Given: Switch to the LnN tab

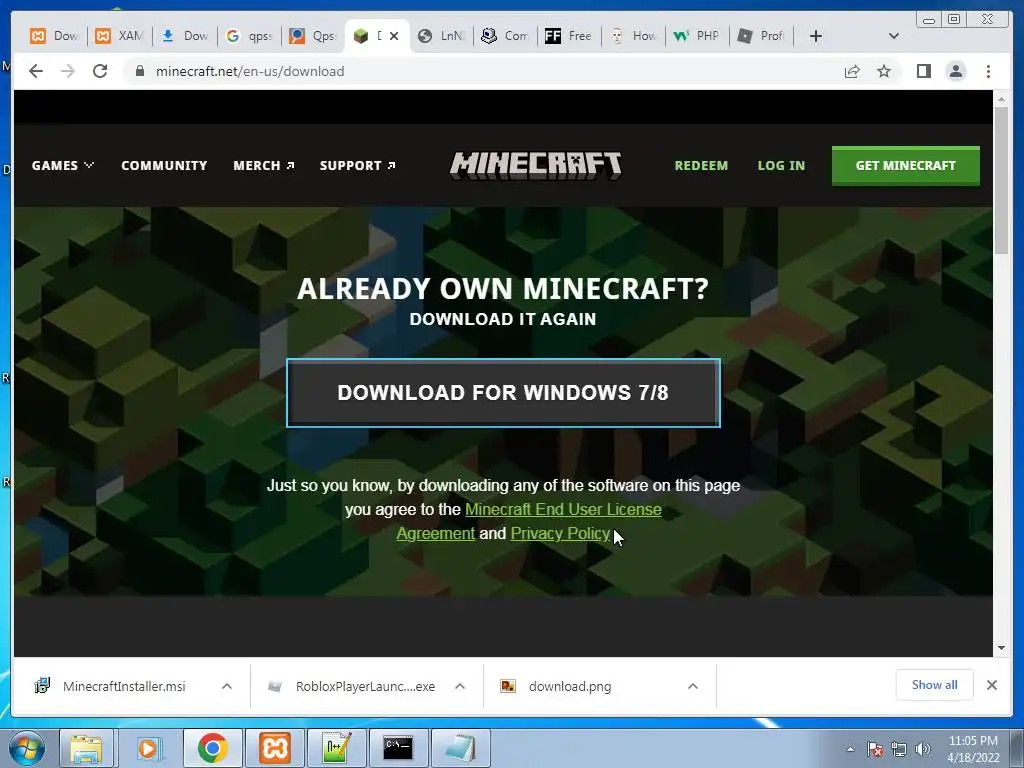Looking at the screenshot, I should [441, 36].
